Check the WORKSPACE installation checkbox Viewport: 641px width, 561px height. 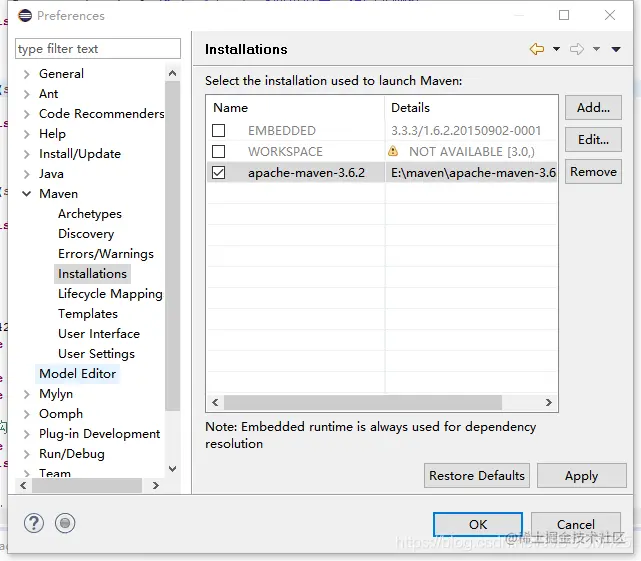point(219,151)
